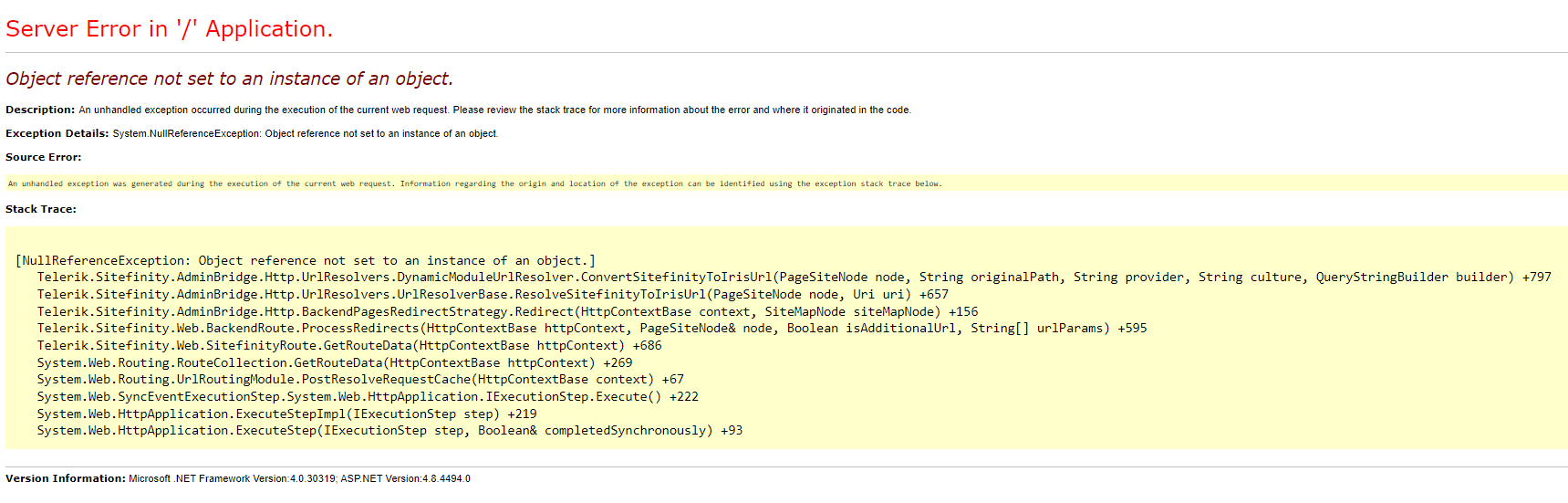Image resolution: width=1568 pixels, height=503 pixels.
Task: Click the "Exception Details:" label
Action: pyautogui.click(x=57, y=133)
